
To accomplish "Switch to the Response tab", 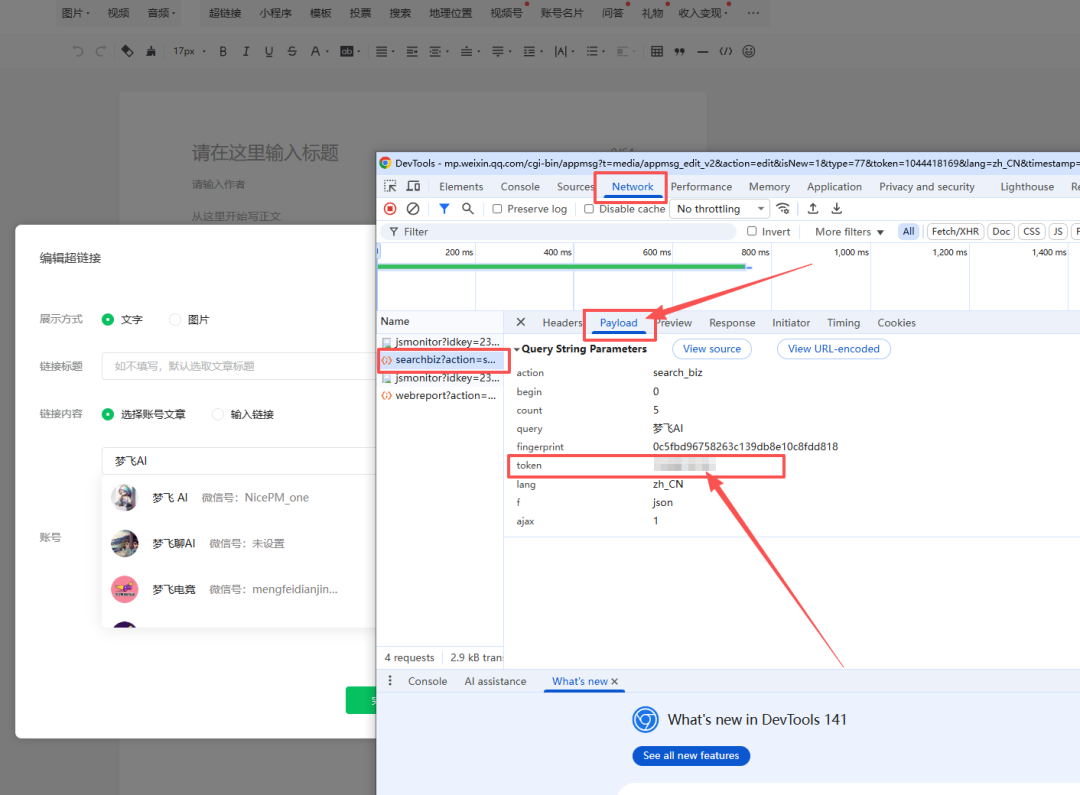I will click(x=732, y=323).
